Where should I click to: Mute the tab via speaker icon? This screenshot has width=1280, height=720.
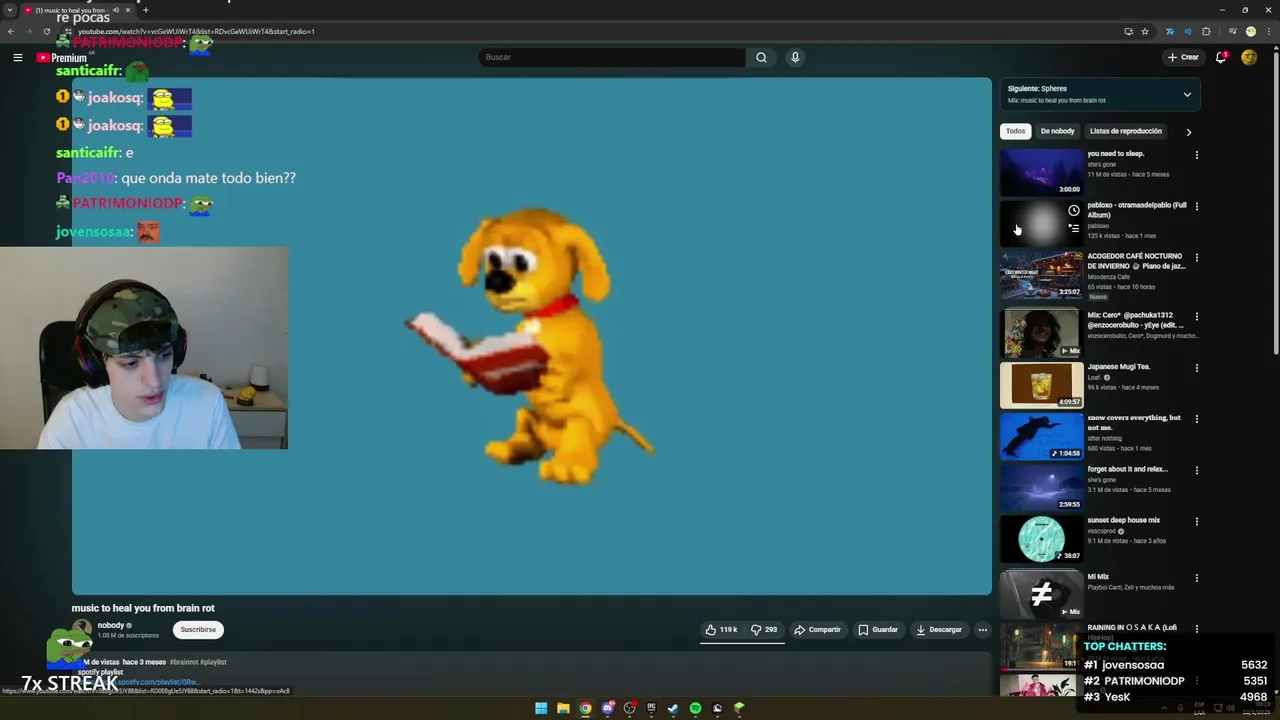(115, 10)
